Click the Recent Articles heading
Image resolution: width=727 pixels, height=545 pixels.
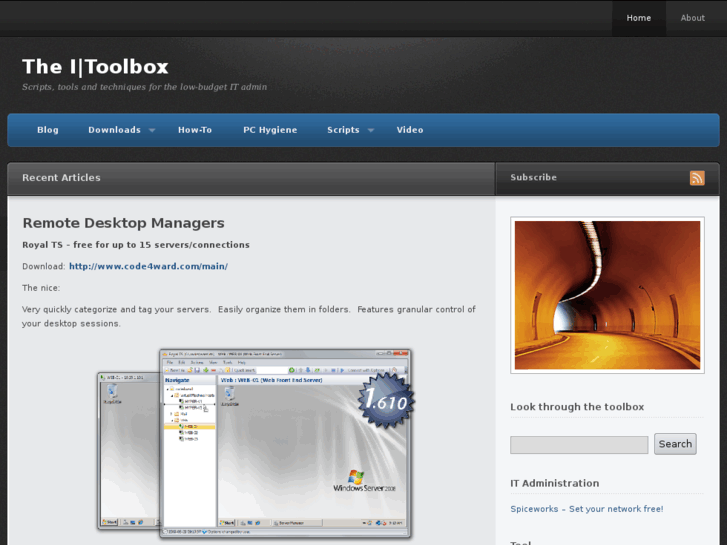(61, 178)
